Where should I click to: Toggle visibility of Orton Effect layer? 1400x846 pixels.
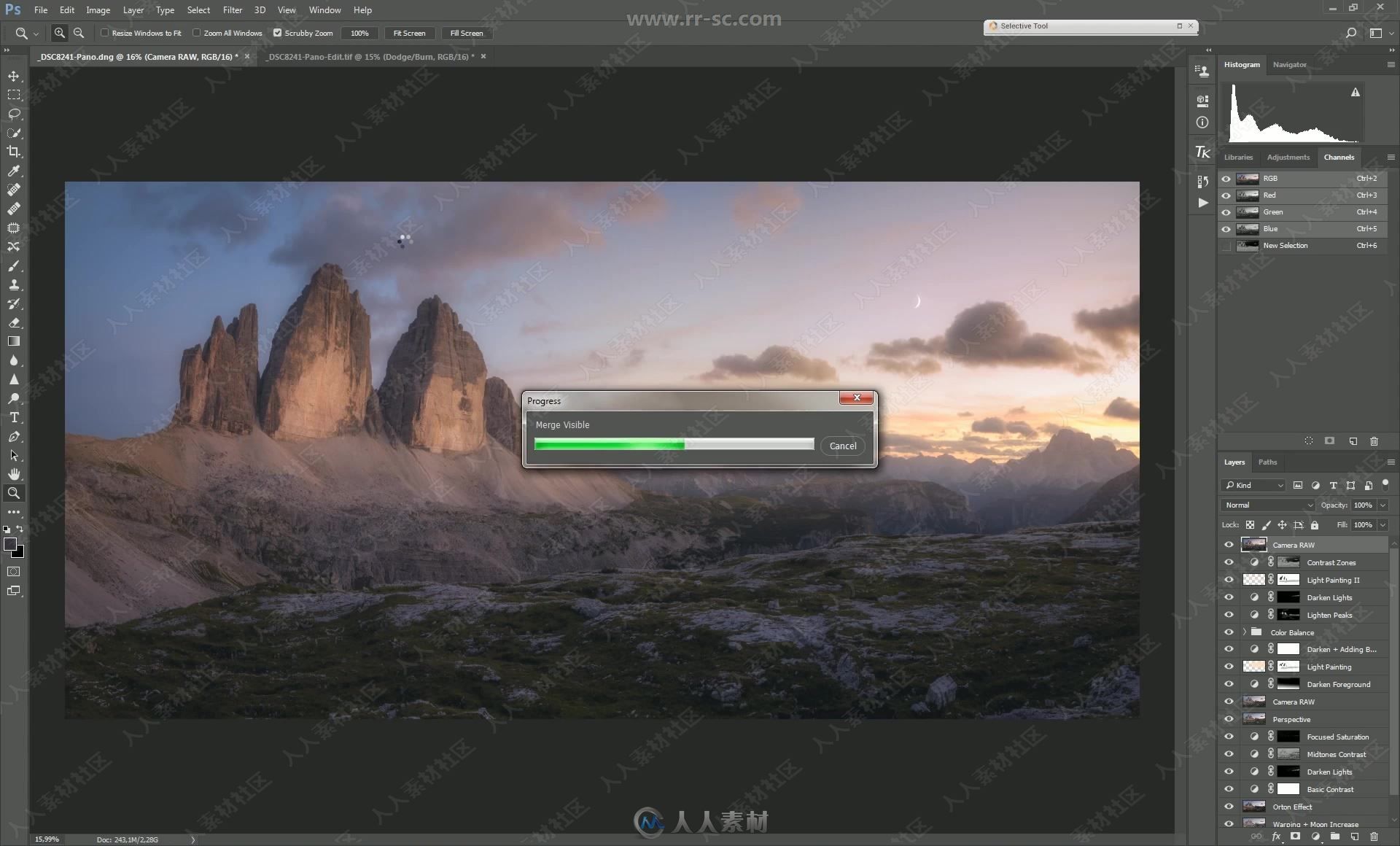(1229, 806)
